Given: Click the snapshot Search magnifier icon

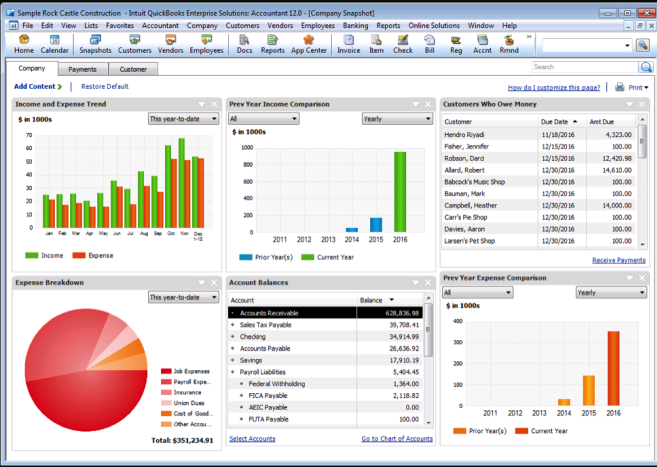Looking at the screenshot, I should [x=646, y=67].
